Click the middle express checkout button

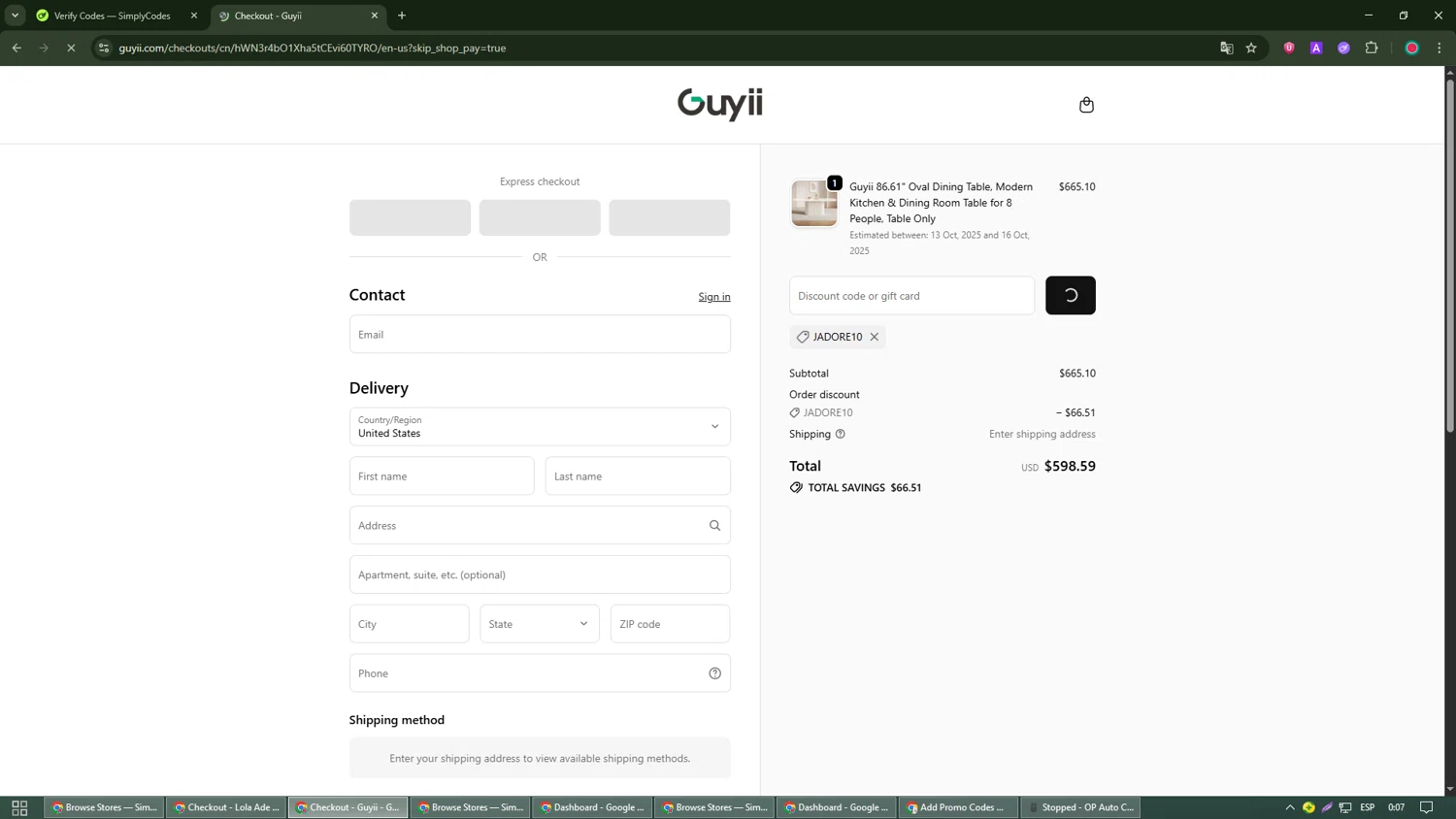click(x=540, y=217)
